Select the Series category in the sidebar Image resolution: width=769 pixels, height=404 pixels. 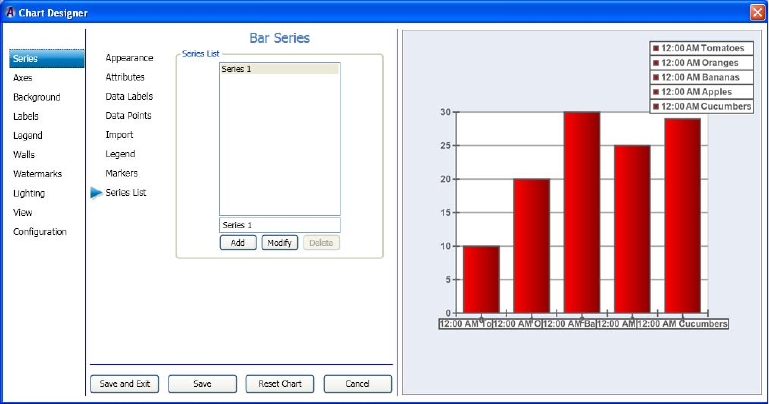click(47, 59)
